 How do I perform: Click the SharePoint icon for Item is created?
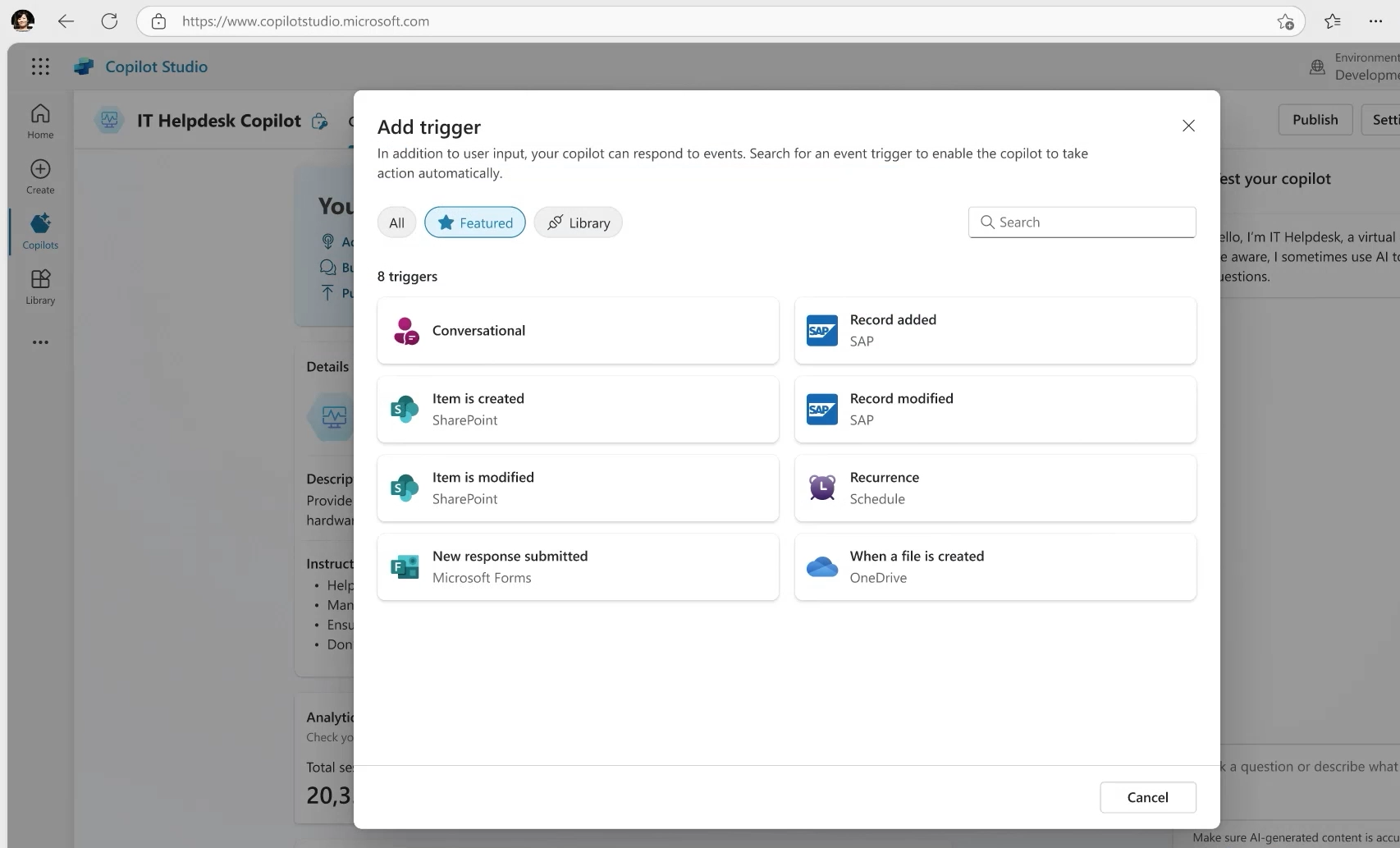[x=405, y=410]
